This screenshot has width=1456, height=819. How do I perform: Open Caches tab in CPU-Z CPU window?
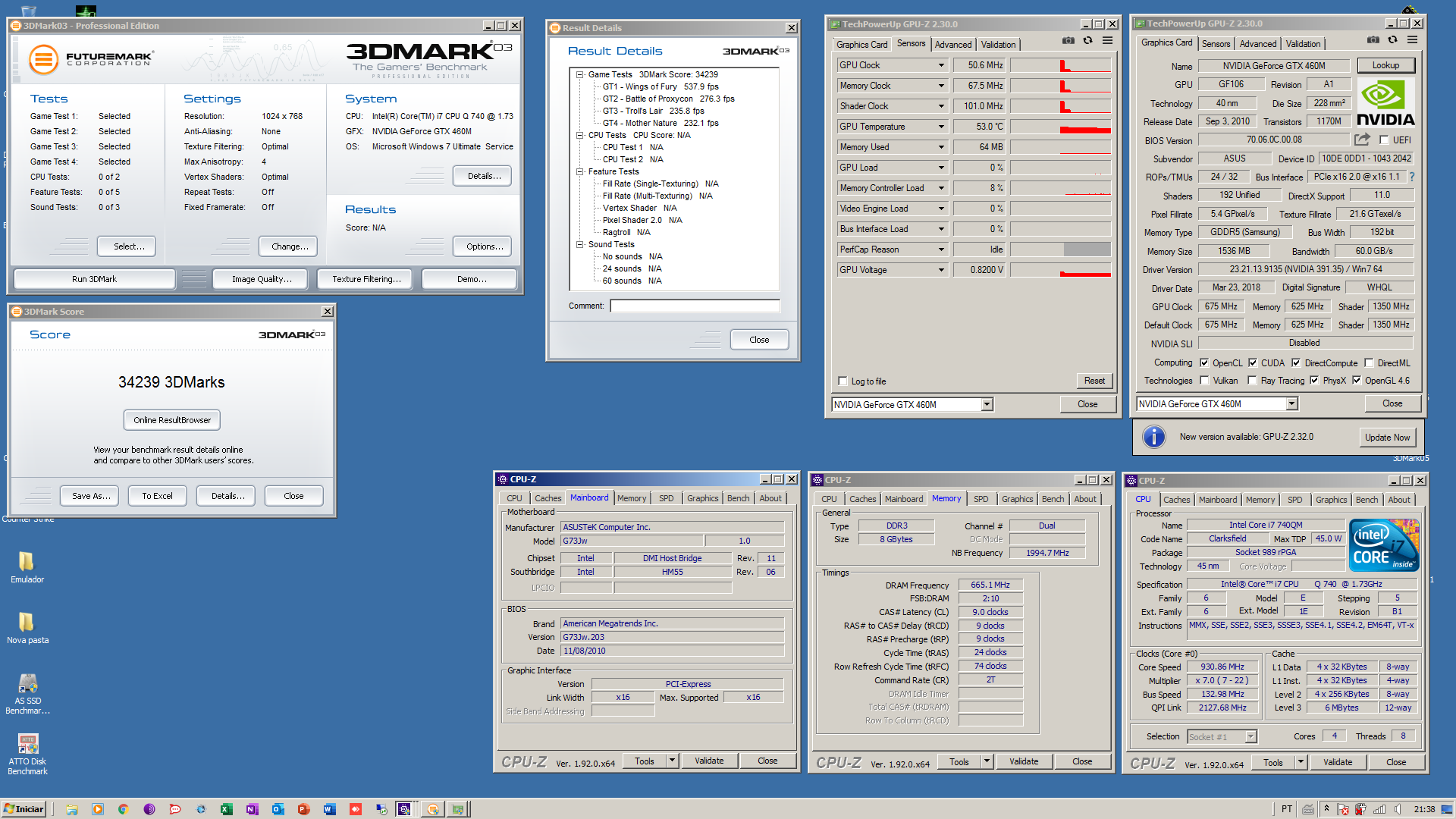(x=1176, y=500)
